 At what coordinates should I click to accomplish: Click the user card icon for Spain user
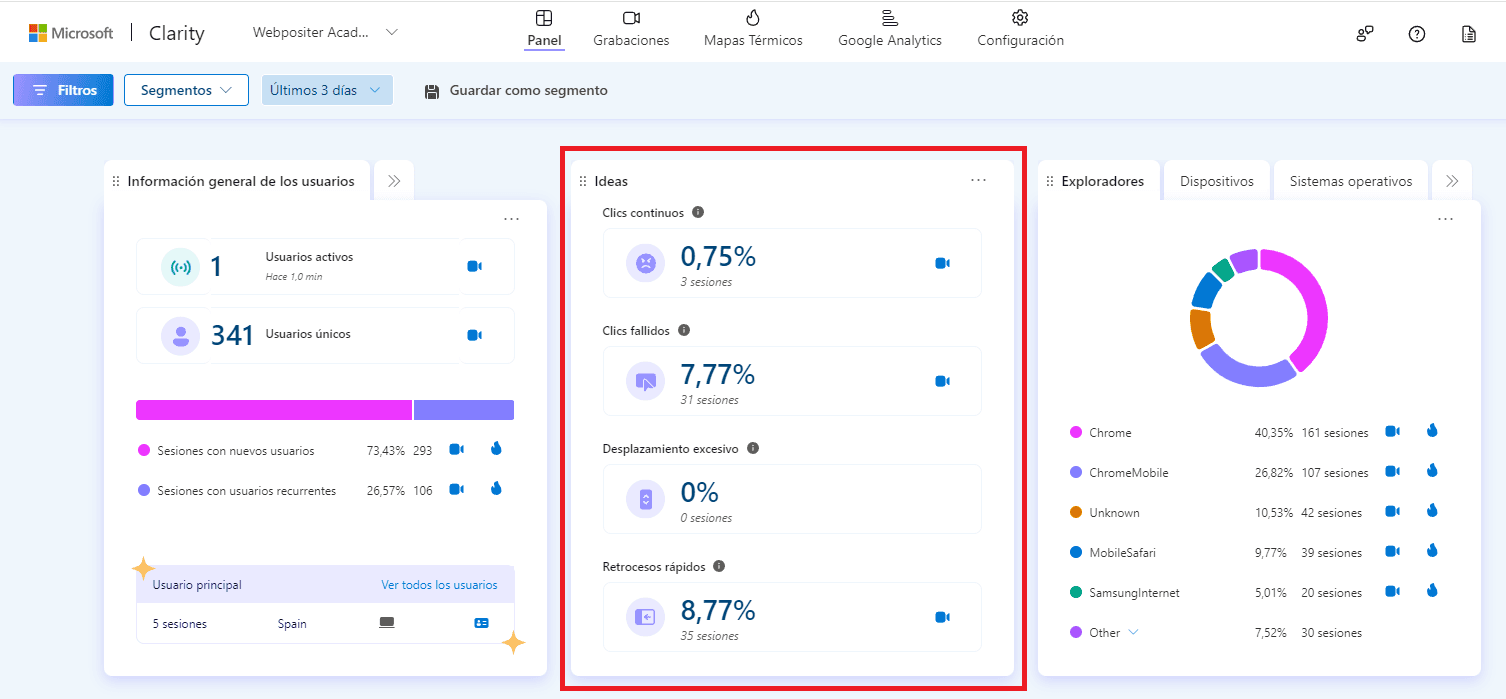coord(481,623)
